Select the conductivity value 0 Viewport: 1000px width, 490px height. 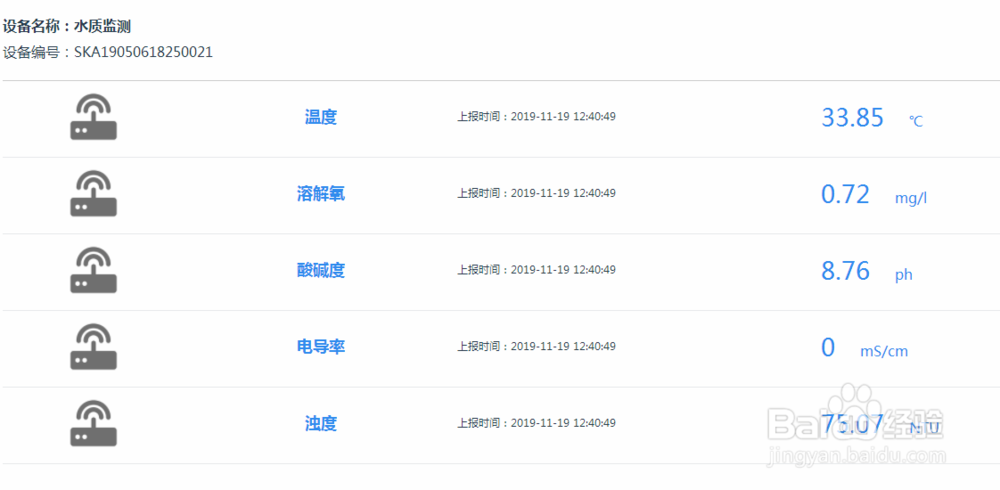coord(828,348)
